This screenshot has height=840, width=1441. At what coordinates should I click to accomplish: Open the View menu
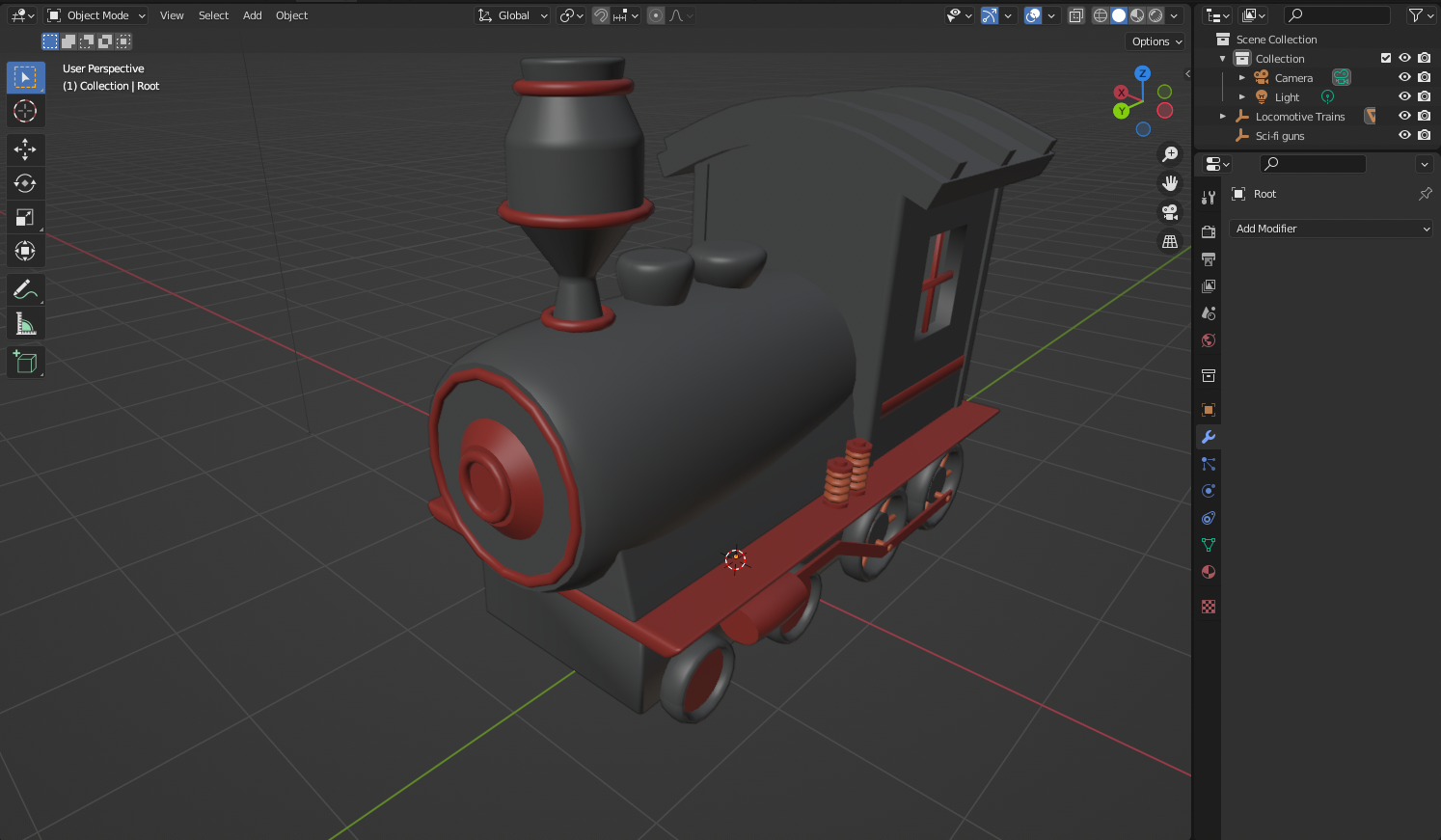(172, 15)
